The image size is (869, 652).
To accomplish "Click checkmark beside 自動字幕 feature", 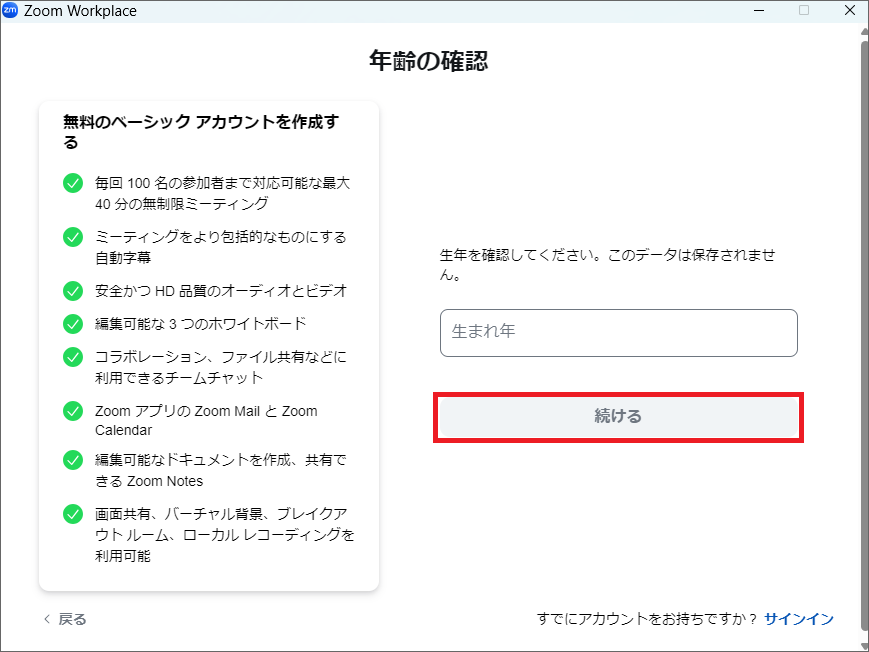I will coord(73,237).
